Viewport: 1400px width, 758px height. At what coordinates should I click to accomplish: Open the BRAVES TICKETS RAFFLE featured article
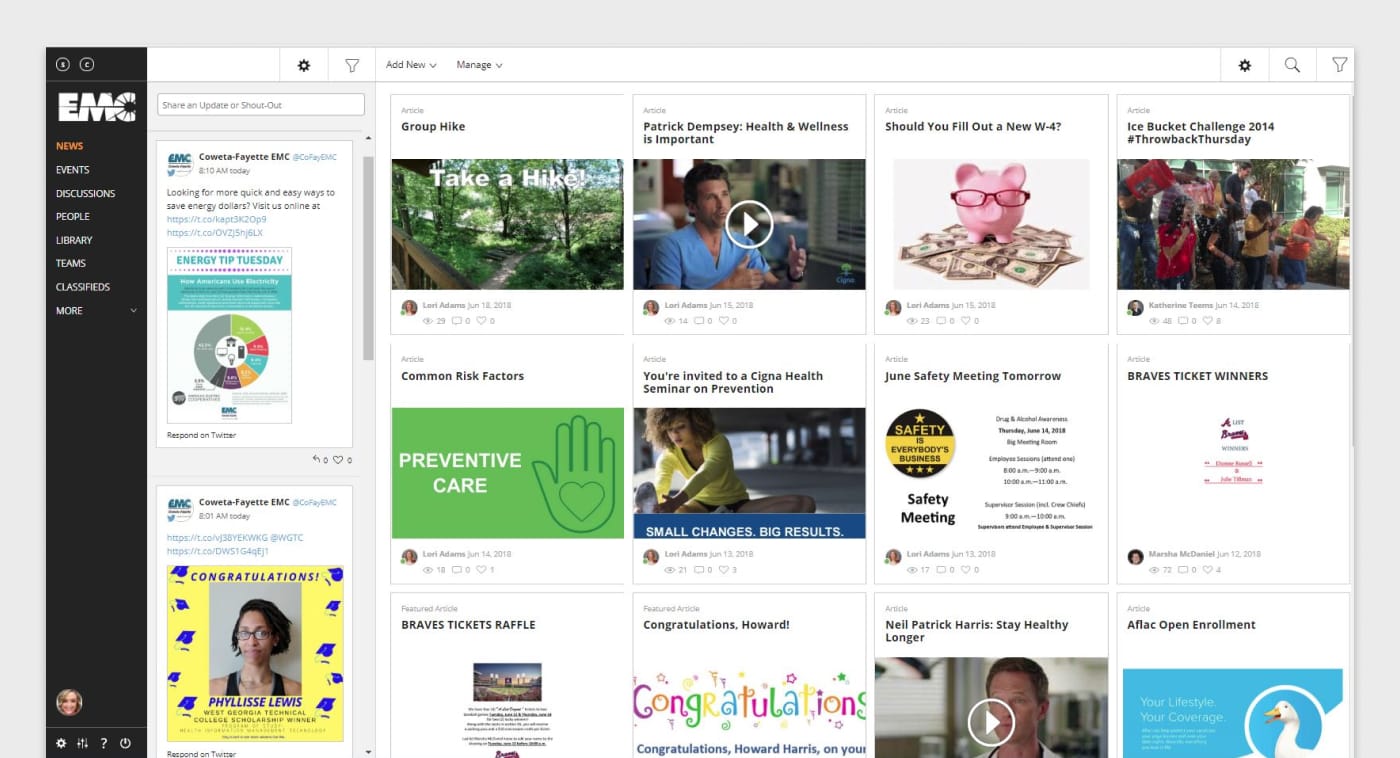point(468,625)
